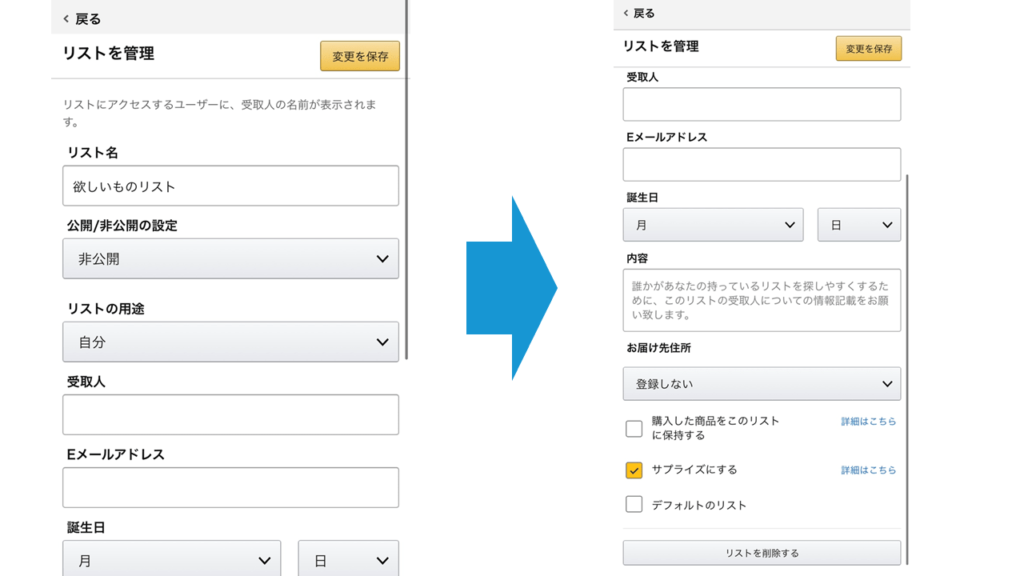Screen dimensions: 1024x576
Task: Tick the デフォルトのリスト checkbox
Action: [634, 505]
